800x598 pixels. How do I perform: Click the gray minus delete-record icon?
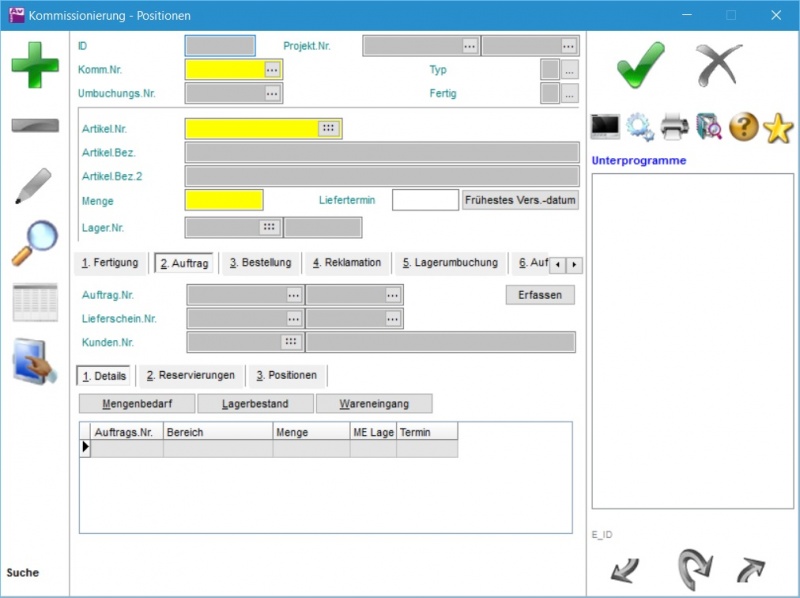click(x=35, y=125)
